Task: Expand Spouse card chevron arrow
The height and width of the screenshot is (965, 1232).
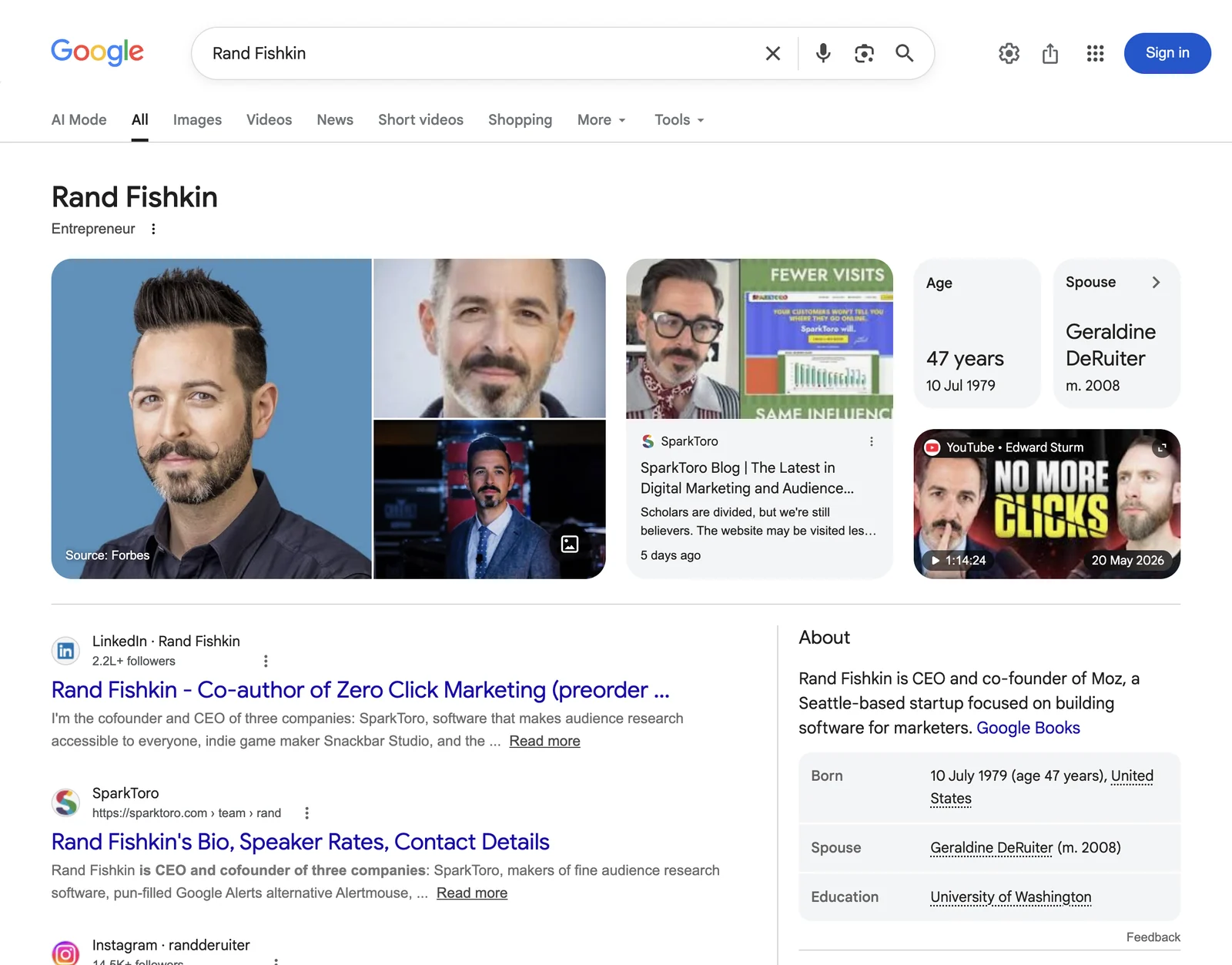Action: (x=1156, y=282)
